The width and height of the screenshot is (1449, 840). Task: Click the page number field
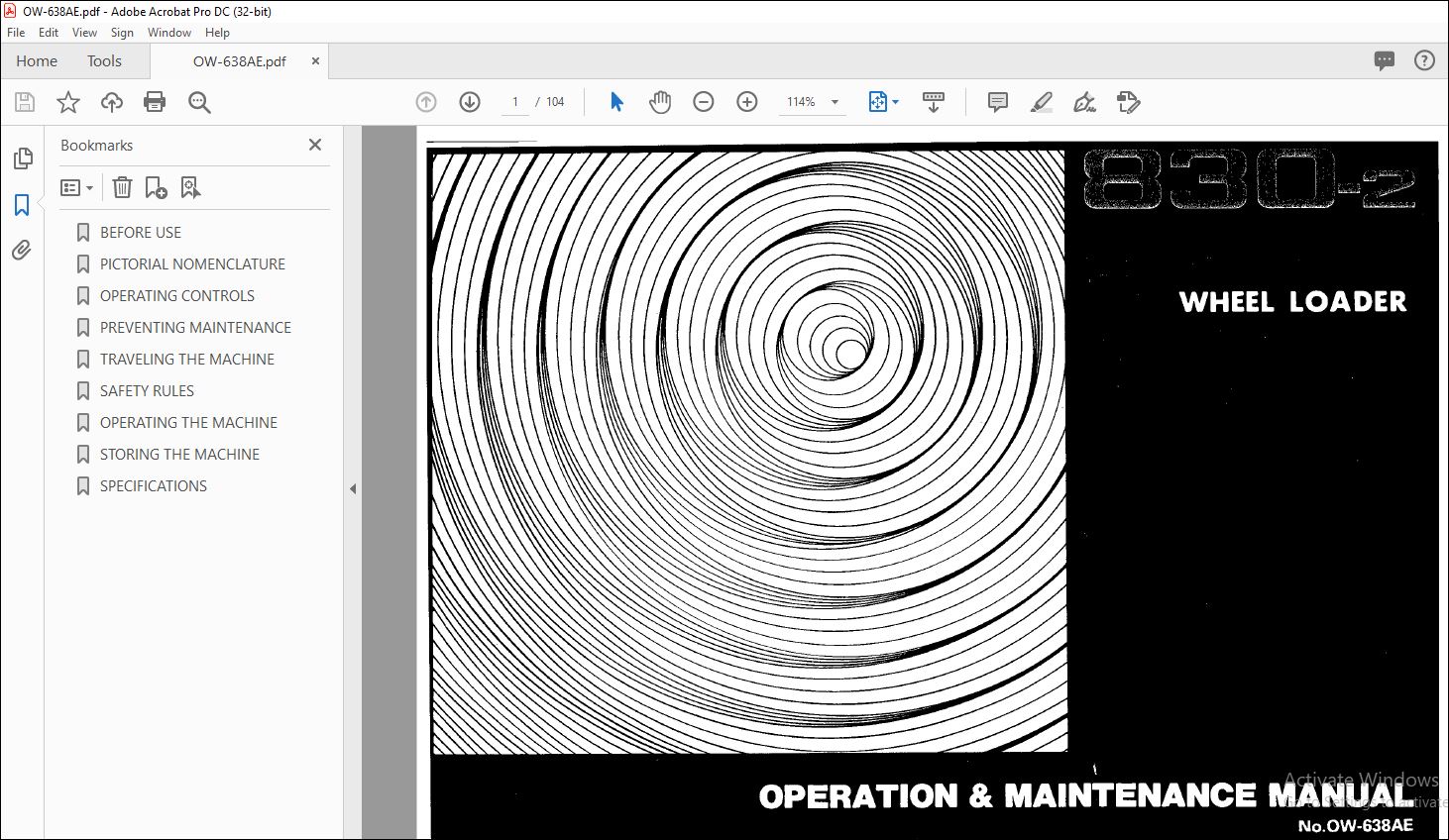pyautogui.click(x=515, y=102)
